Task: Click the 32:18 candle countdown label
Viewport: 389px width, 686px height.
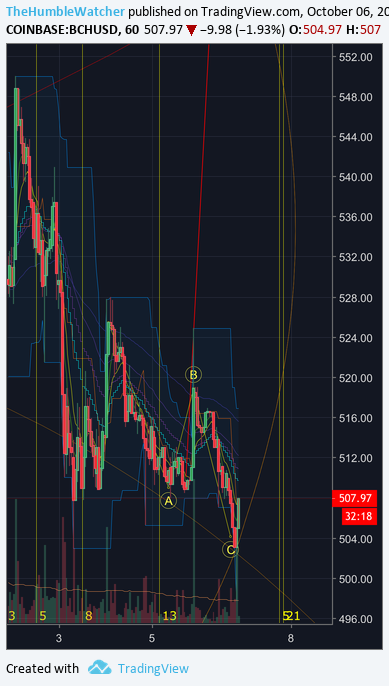Action: (359, 516)
